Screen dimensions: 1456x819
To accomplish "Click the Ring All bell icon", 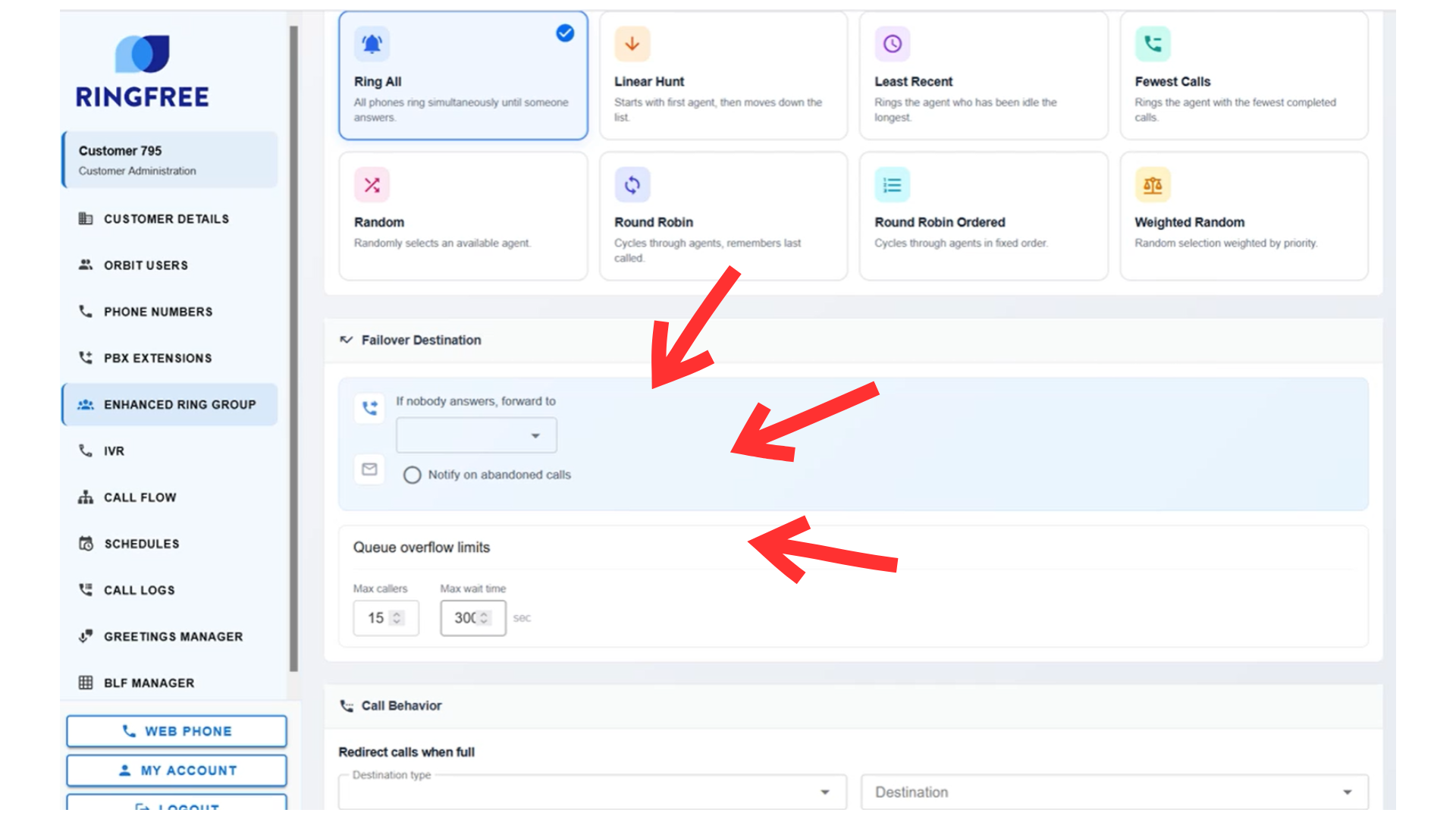I will pos(372,44).
